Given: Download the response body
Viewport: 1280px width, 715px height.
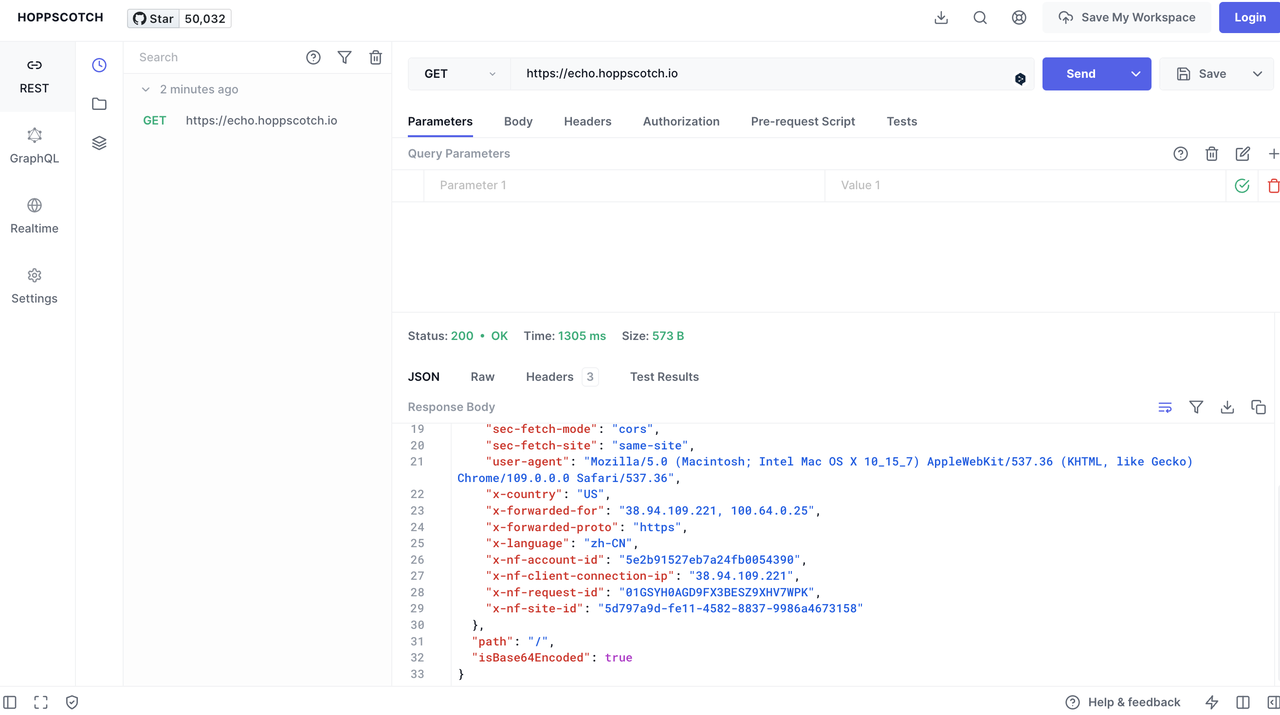Looking at the screenshot, I should click(x=1227, y=407).
